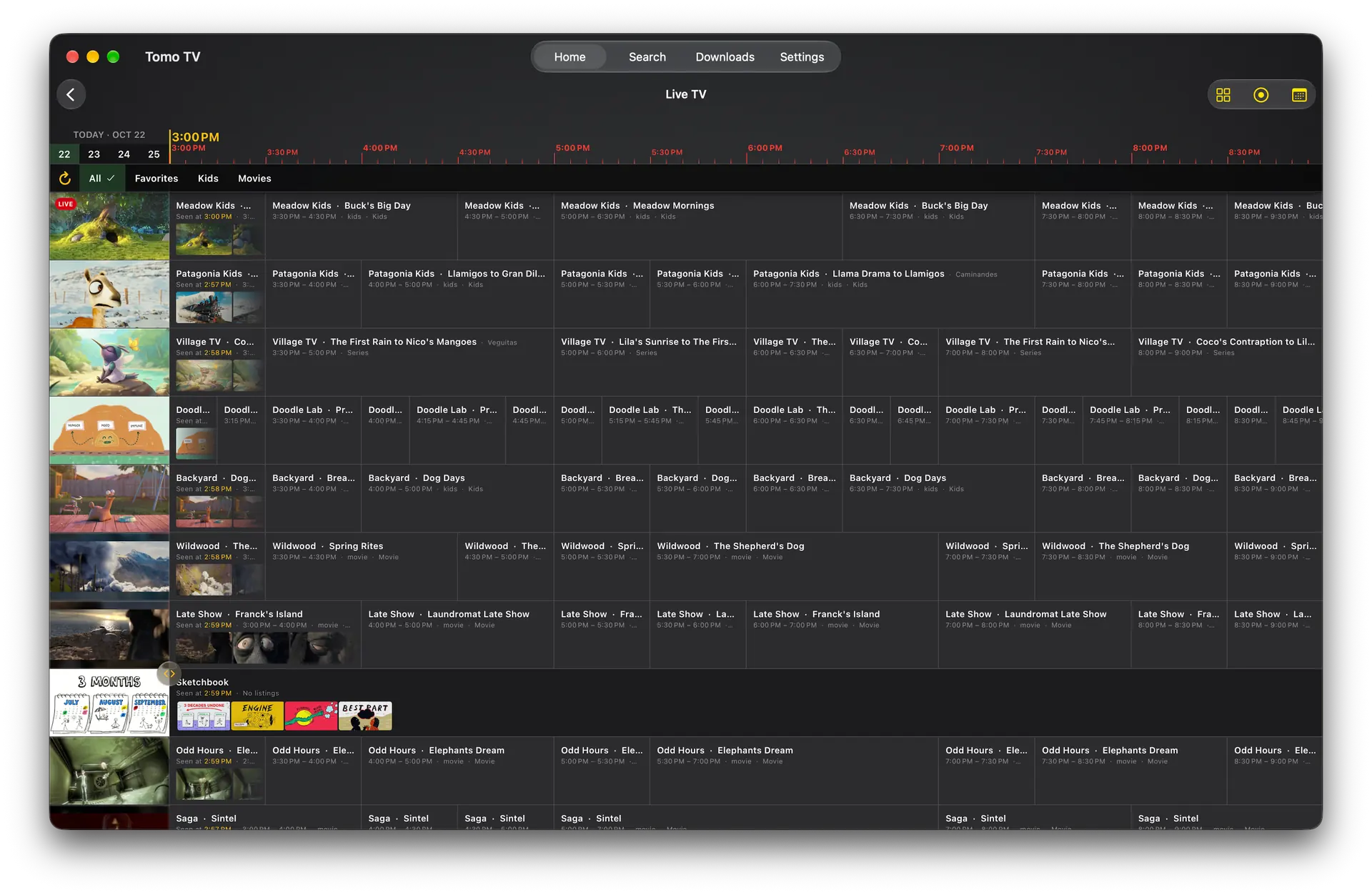
Task: Go back with the chevron arrow button
Action: click(71, 94)
